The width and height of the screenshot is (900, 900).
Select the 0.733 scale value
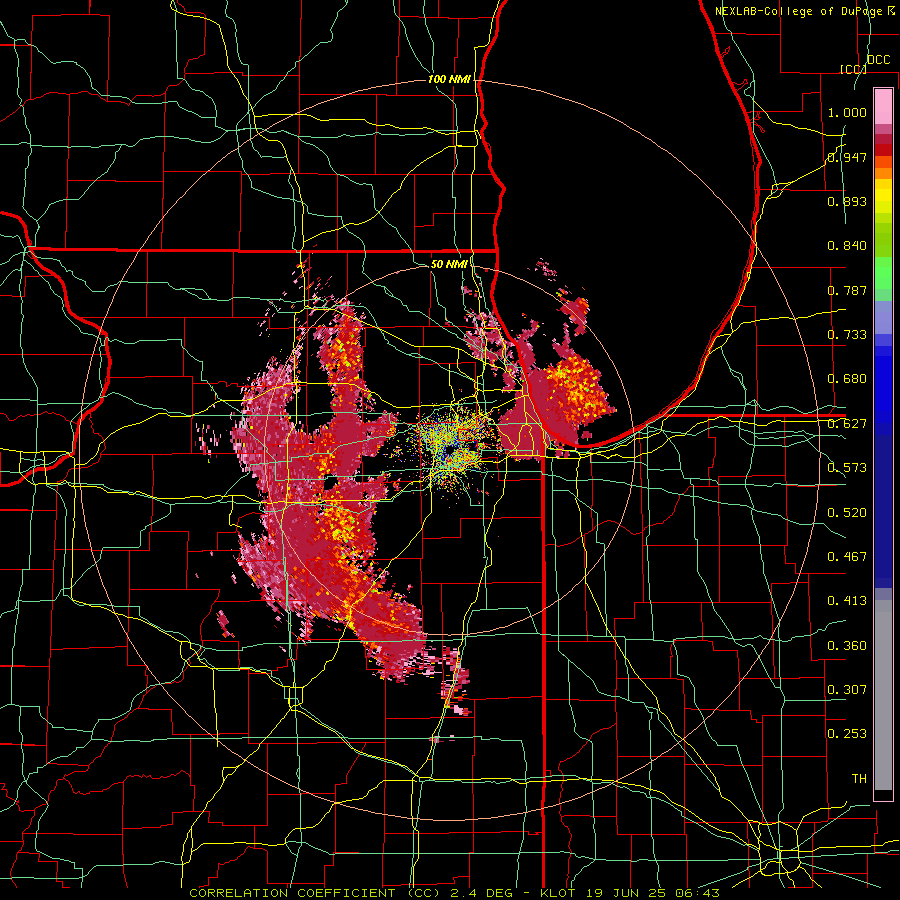(847, 335)
